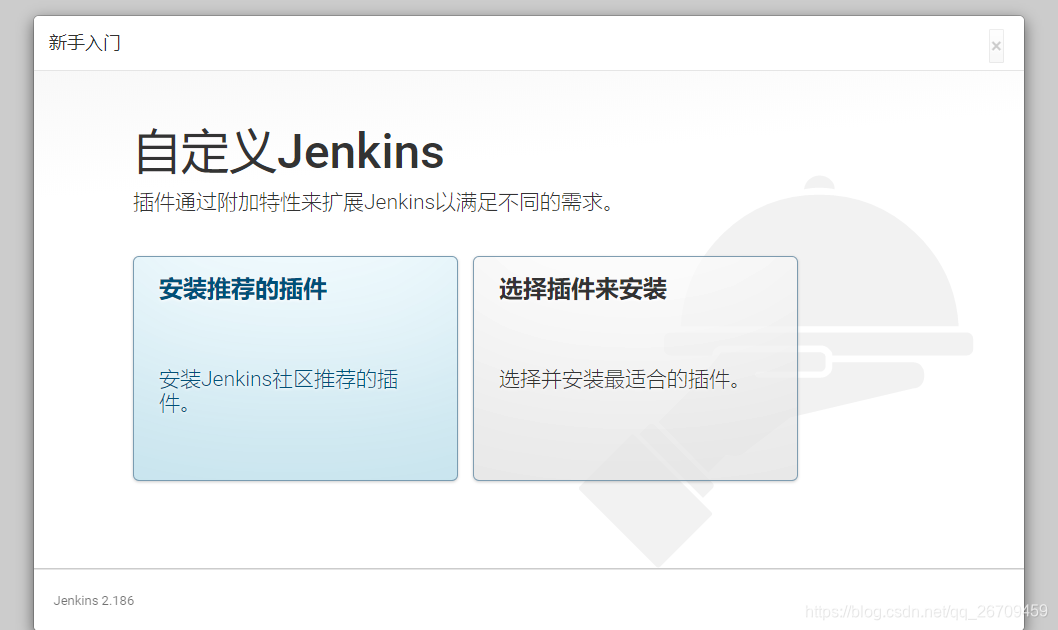Click the 新手入门 dialog title
Screen dimensions: 1058x630
pyautogui.click(x=84, y=43)
